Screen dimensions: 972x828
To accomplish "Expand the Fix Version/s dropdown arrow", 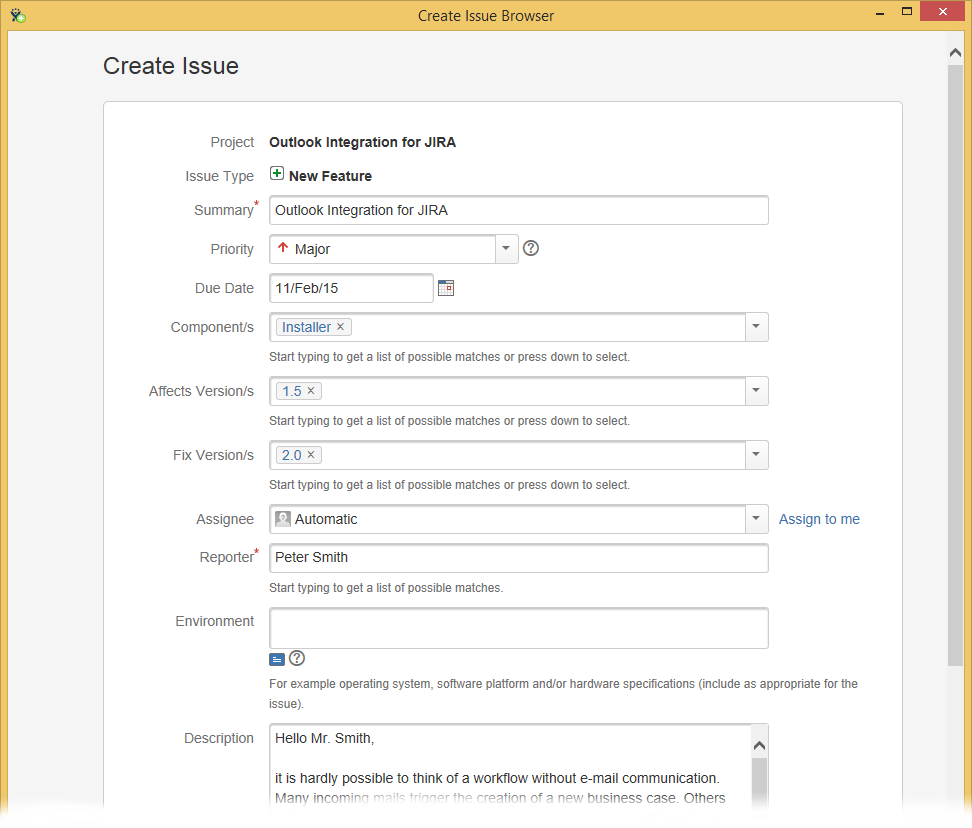I will (x=756, y=455).
